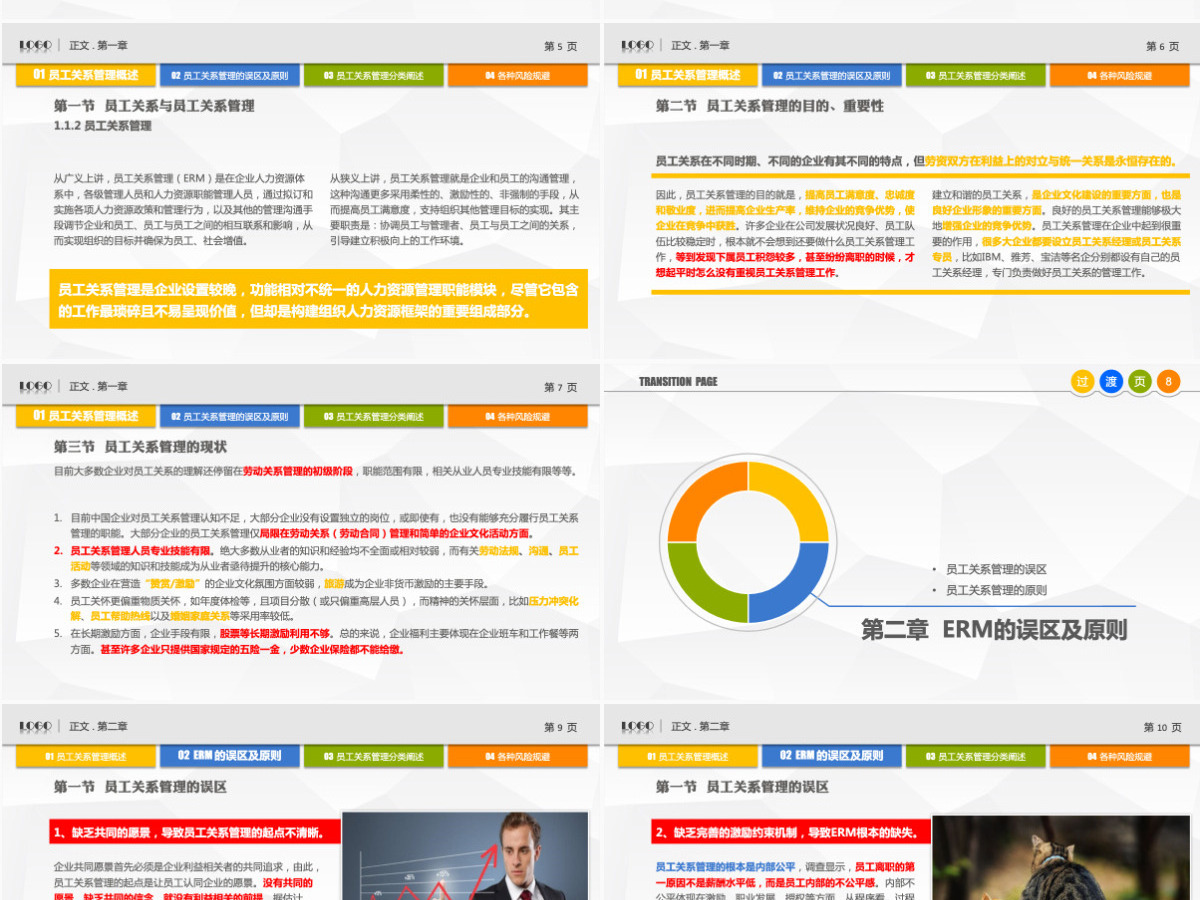
Task: Click heading '第一节 员工关系管理的误区' on page 9 slide
Action: tap(140, 787)
